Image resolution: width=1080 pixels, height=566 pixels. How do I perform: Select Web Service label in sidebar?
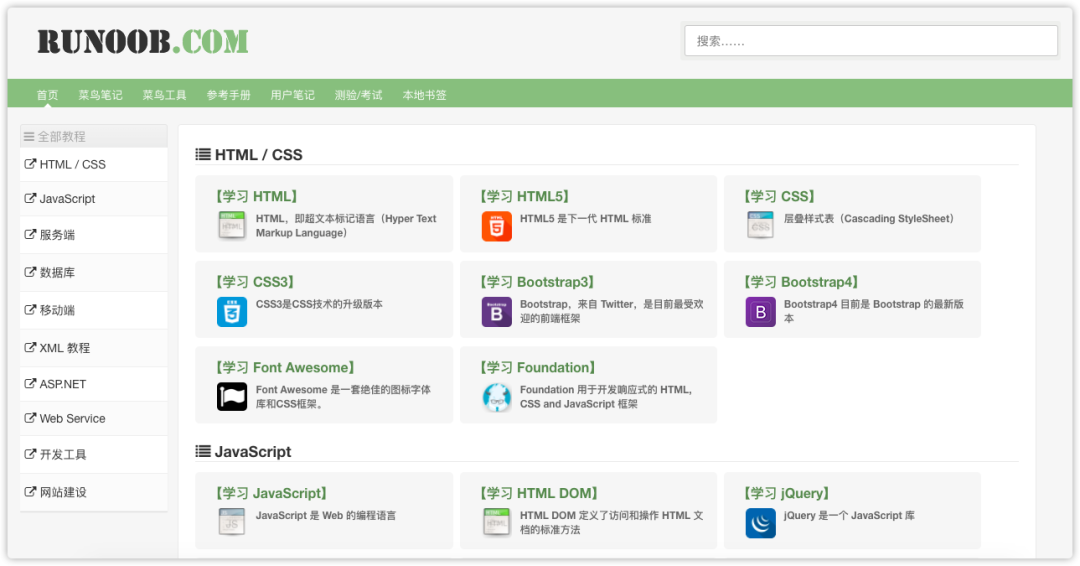click(72, 418)
